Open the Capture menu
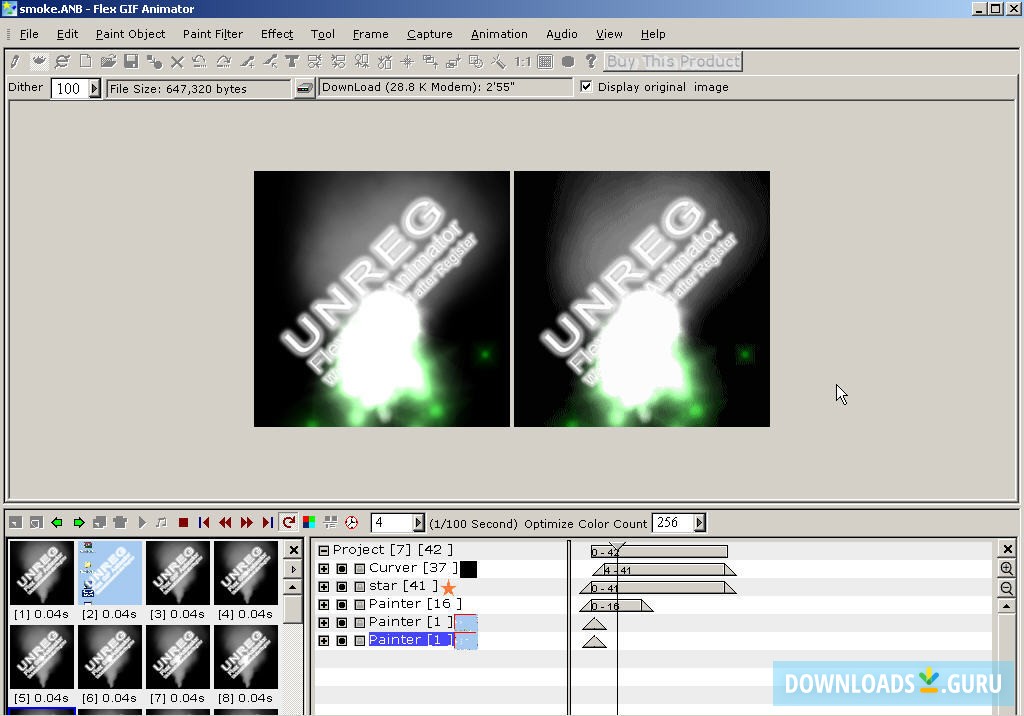This screenshot has height=716, width=1024. [429, 34]
